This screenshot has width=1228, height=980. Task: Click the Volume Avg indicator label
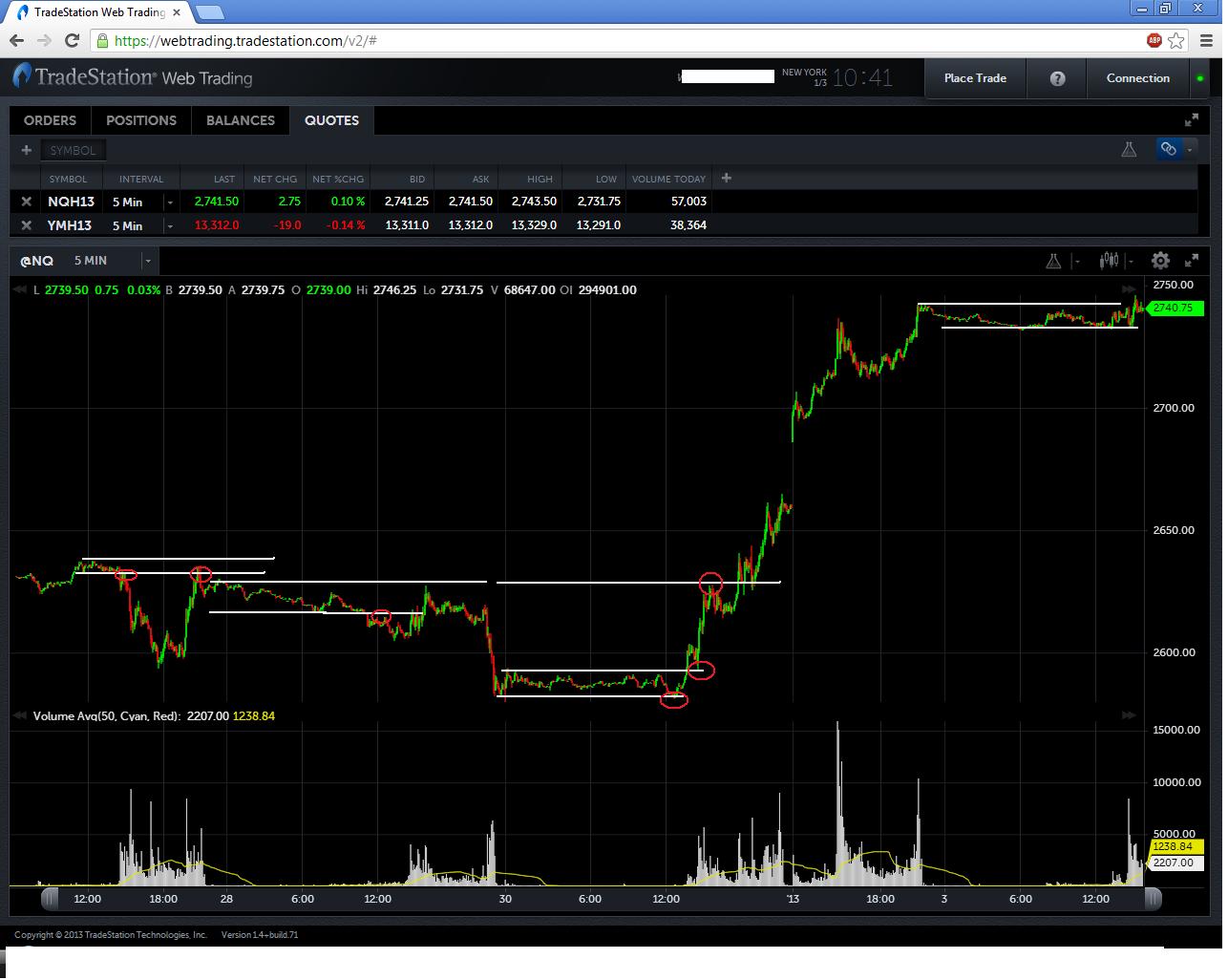(x=106, y=715)
